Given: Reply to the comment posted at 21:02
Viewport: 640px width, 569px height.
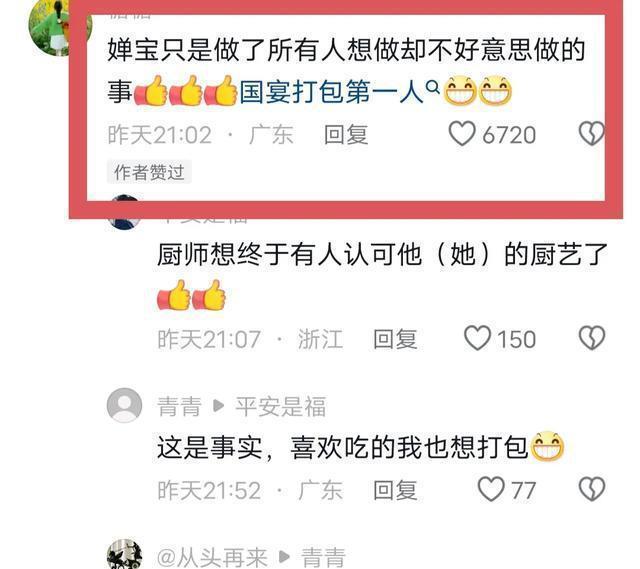Looking at the screenshot, I should coord(346,135).
